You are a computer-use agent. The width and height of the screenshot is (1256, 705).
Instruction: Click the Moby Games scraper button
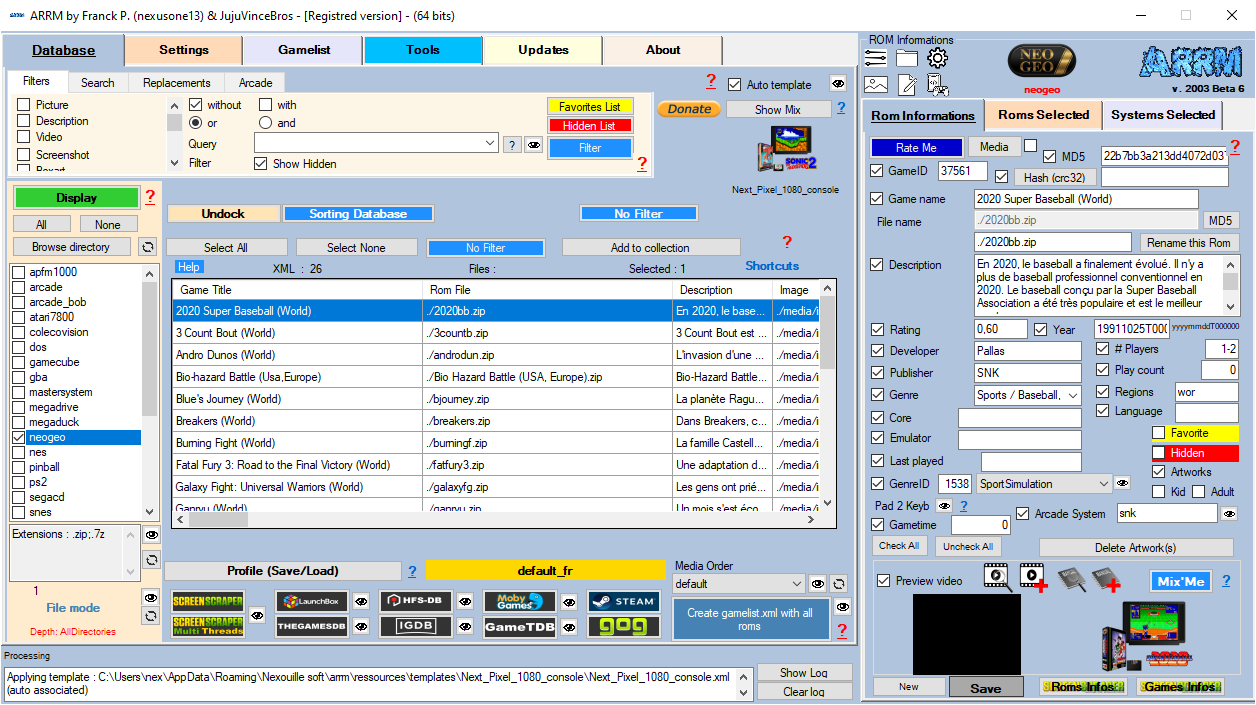pos(520,601)
